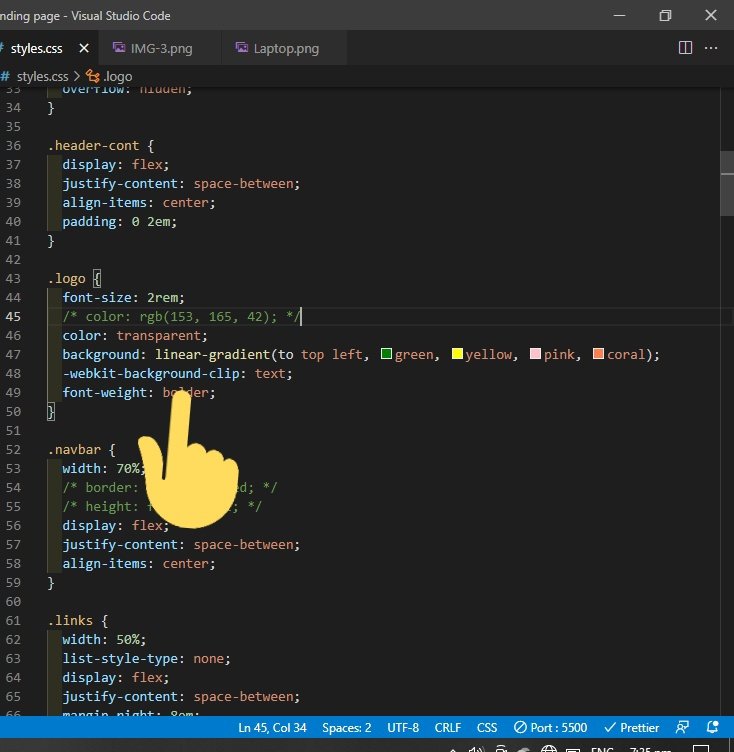Close the Visual Studio Code window

[711, 15]
